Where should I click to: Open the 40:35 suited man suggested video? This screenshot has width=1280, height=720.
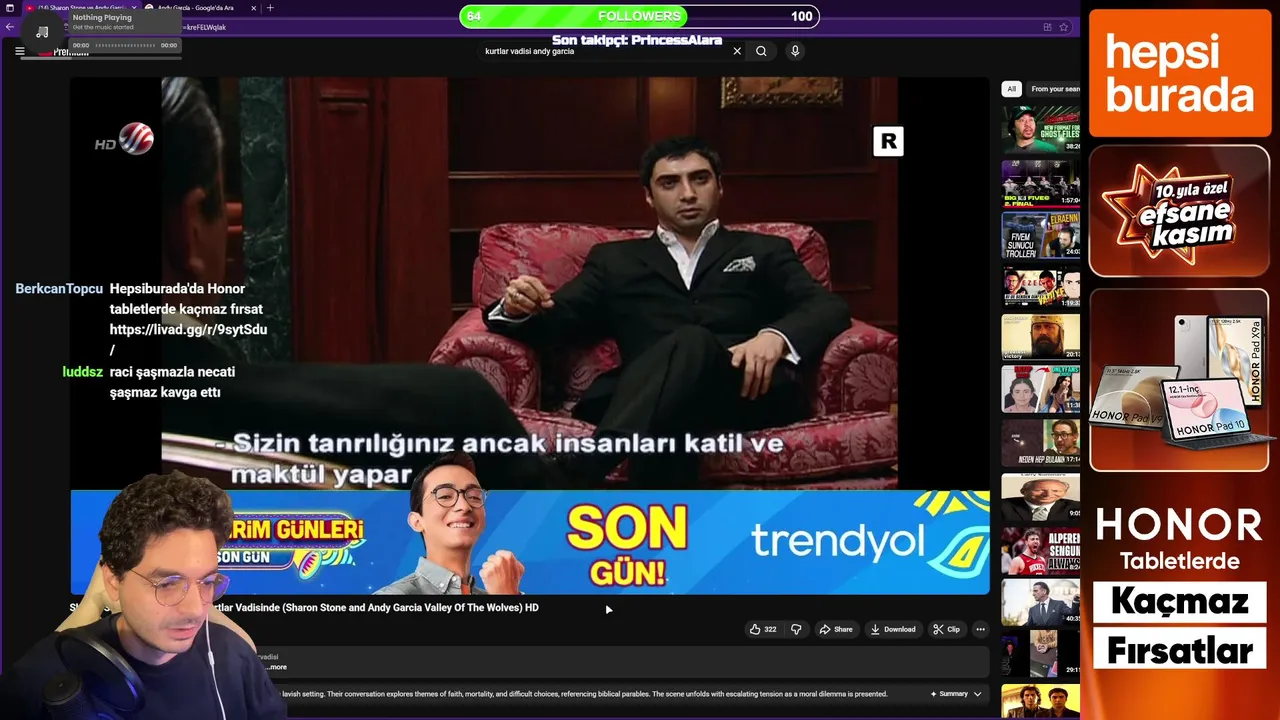coord(1041,602)
